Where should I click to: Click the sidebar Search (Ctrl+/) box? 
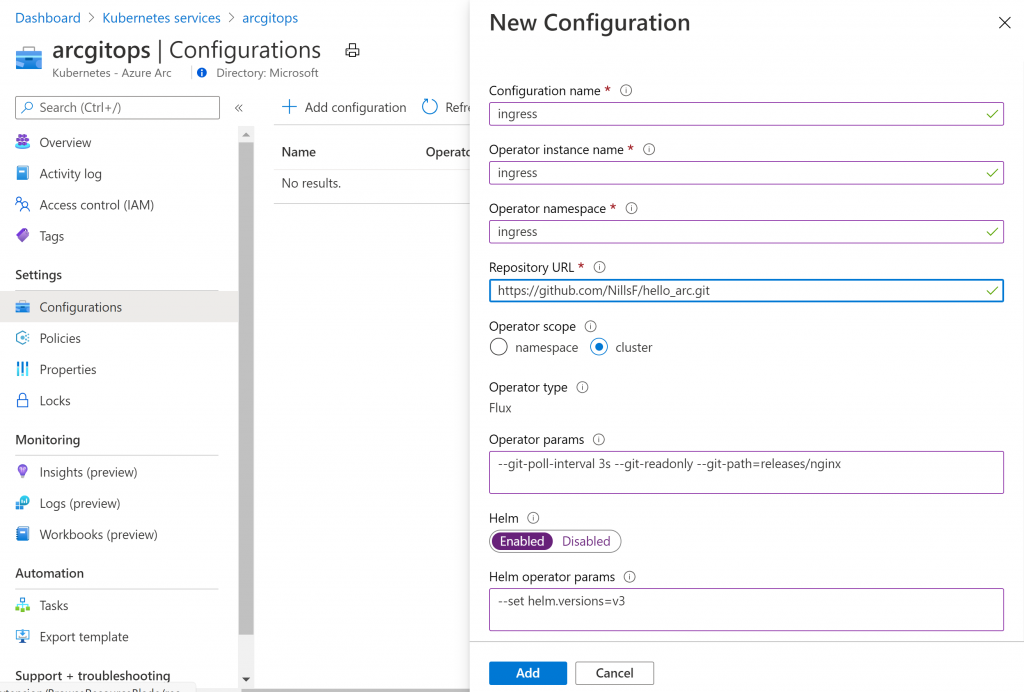(x=118, y=108)
